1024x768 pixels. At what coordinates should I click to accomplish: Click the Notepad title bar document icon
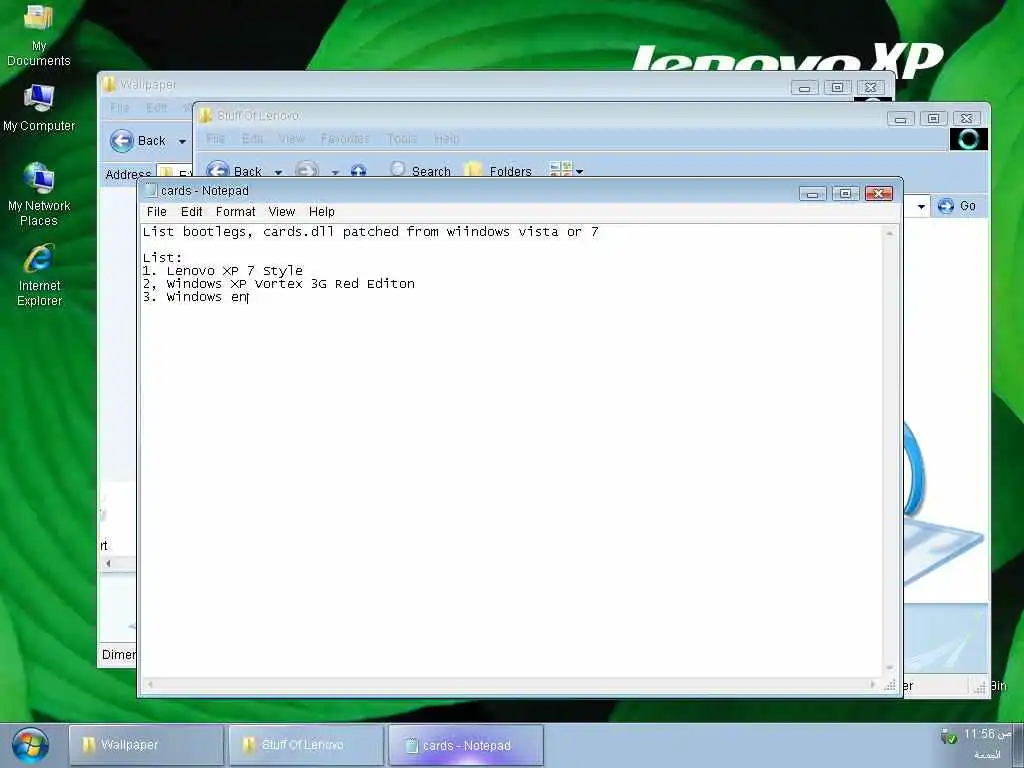tap(151, 190)
